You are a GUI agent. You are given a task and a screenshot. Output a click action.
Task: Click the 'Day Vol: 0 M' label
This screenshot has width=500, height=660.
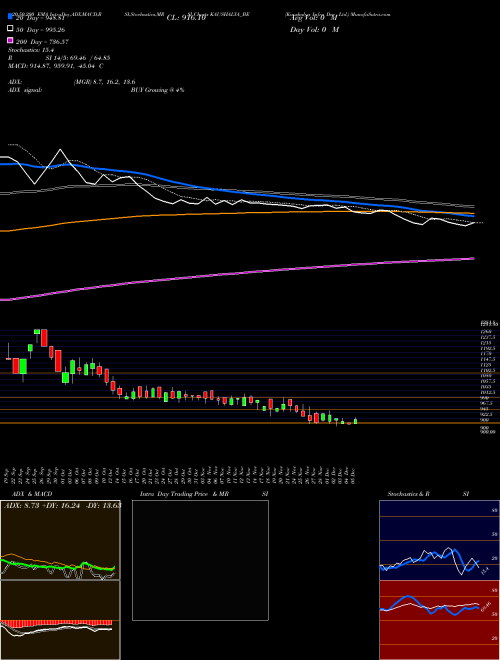(x=314, y=29)
